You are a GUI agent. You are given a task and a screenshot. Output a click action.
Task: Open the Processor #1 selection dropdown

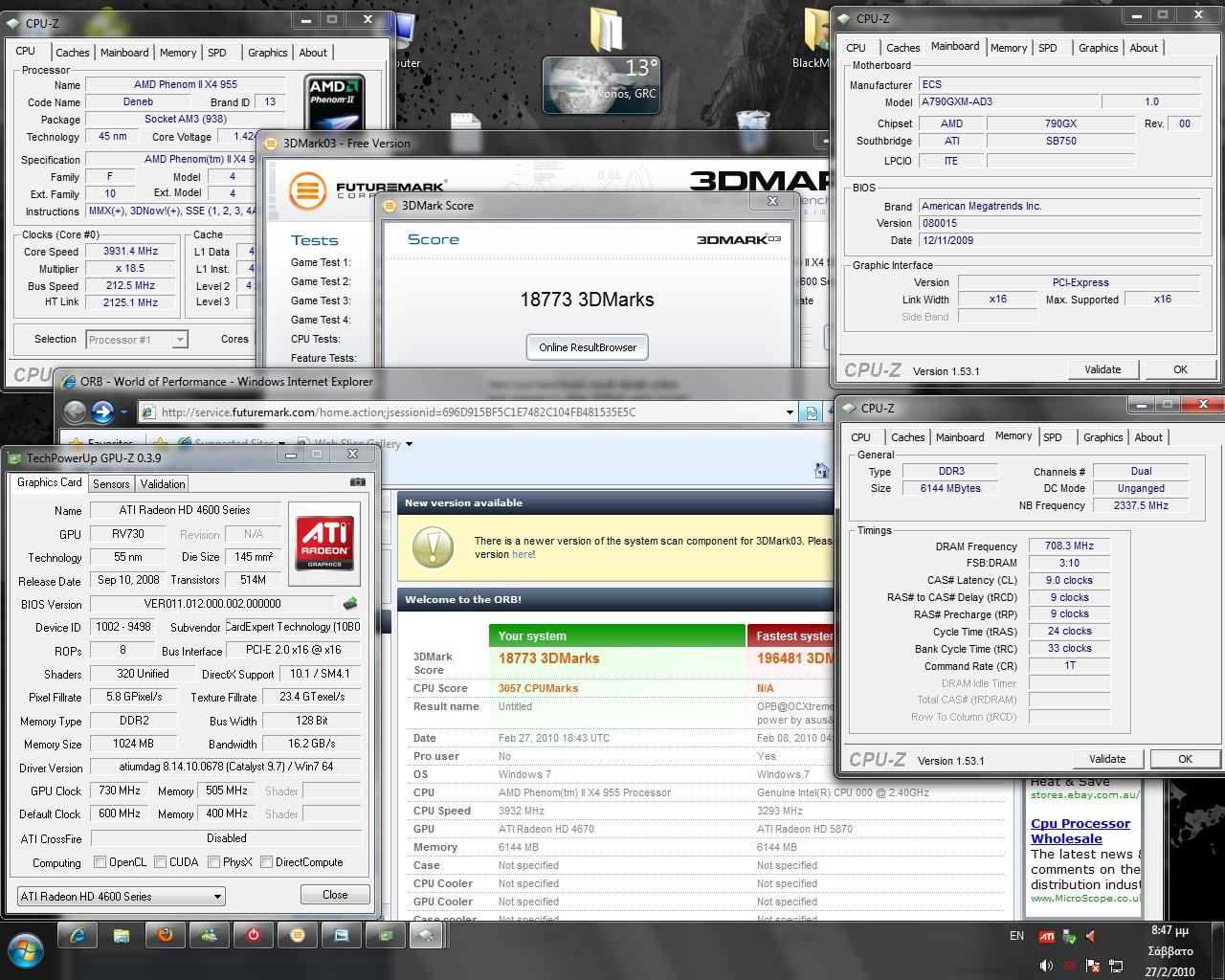tap(137, 339)
